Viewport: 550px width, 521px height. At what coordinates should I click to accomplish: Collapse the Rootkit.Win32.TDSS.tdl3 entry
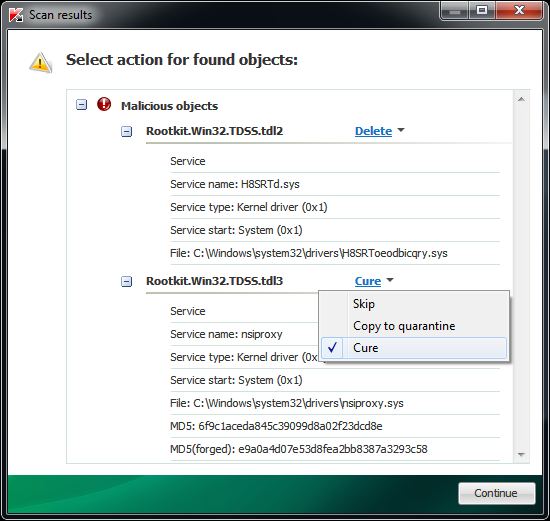coord(126,281)
